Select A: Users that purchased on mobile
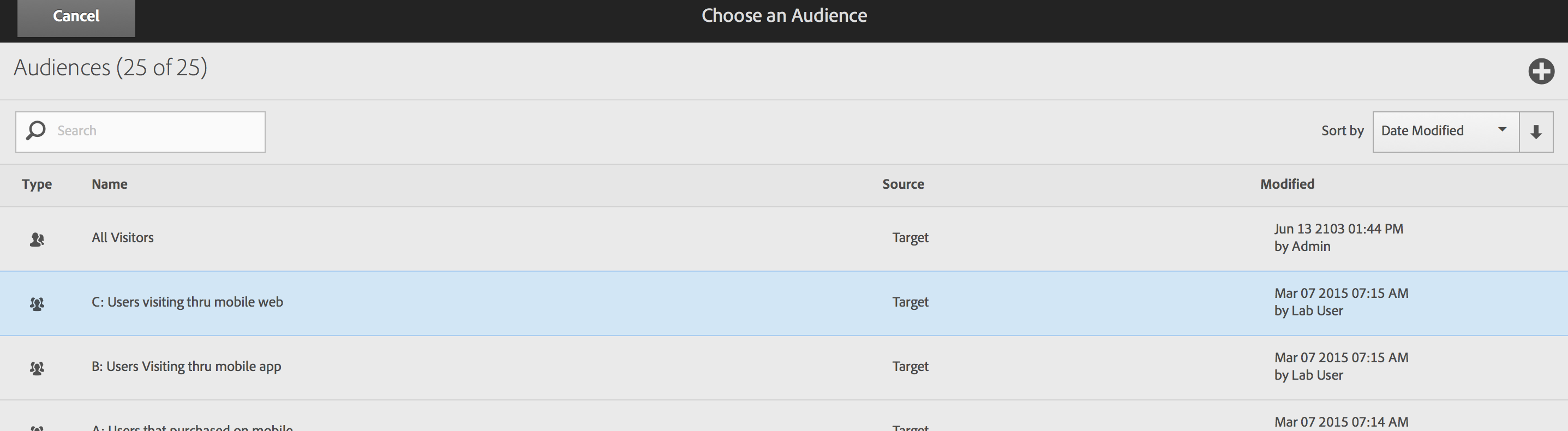 coord(191,427)
